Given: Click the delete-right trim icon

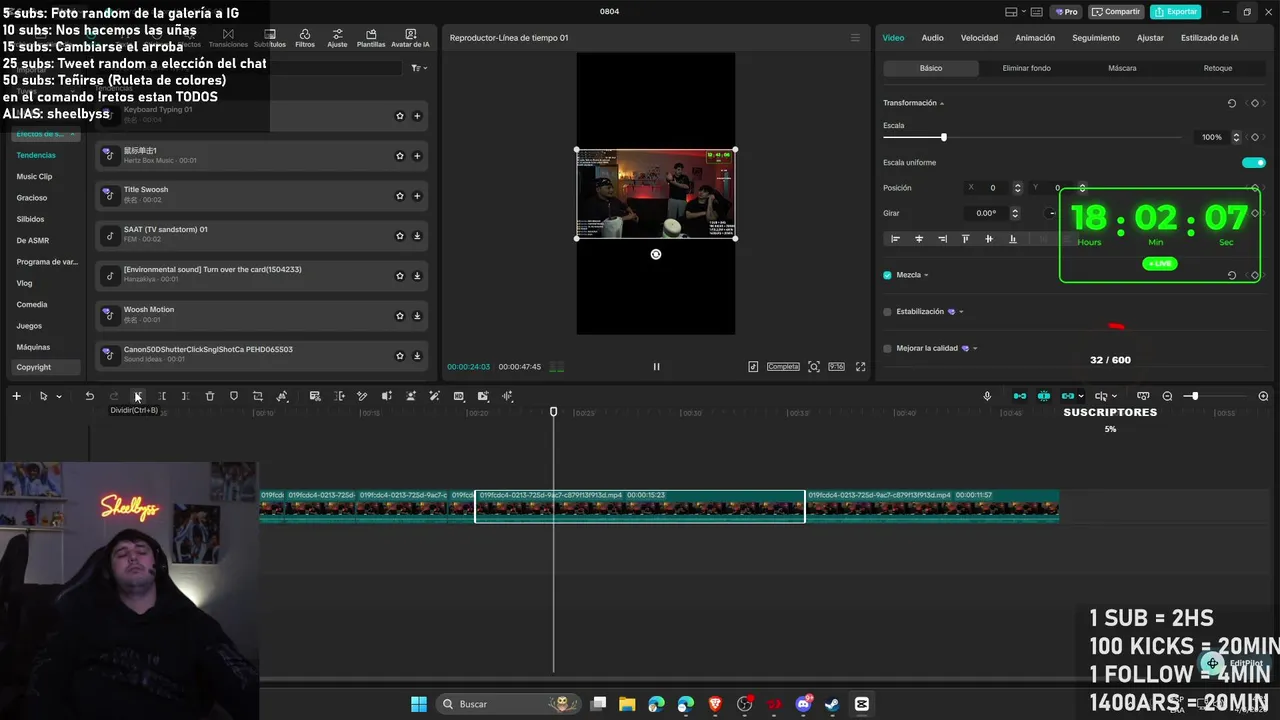Looking at the screenshot, I should tap(185, 396).
